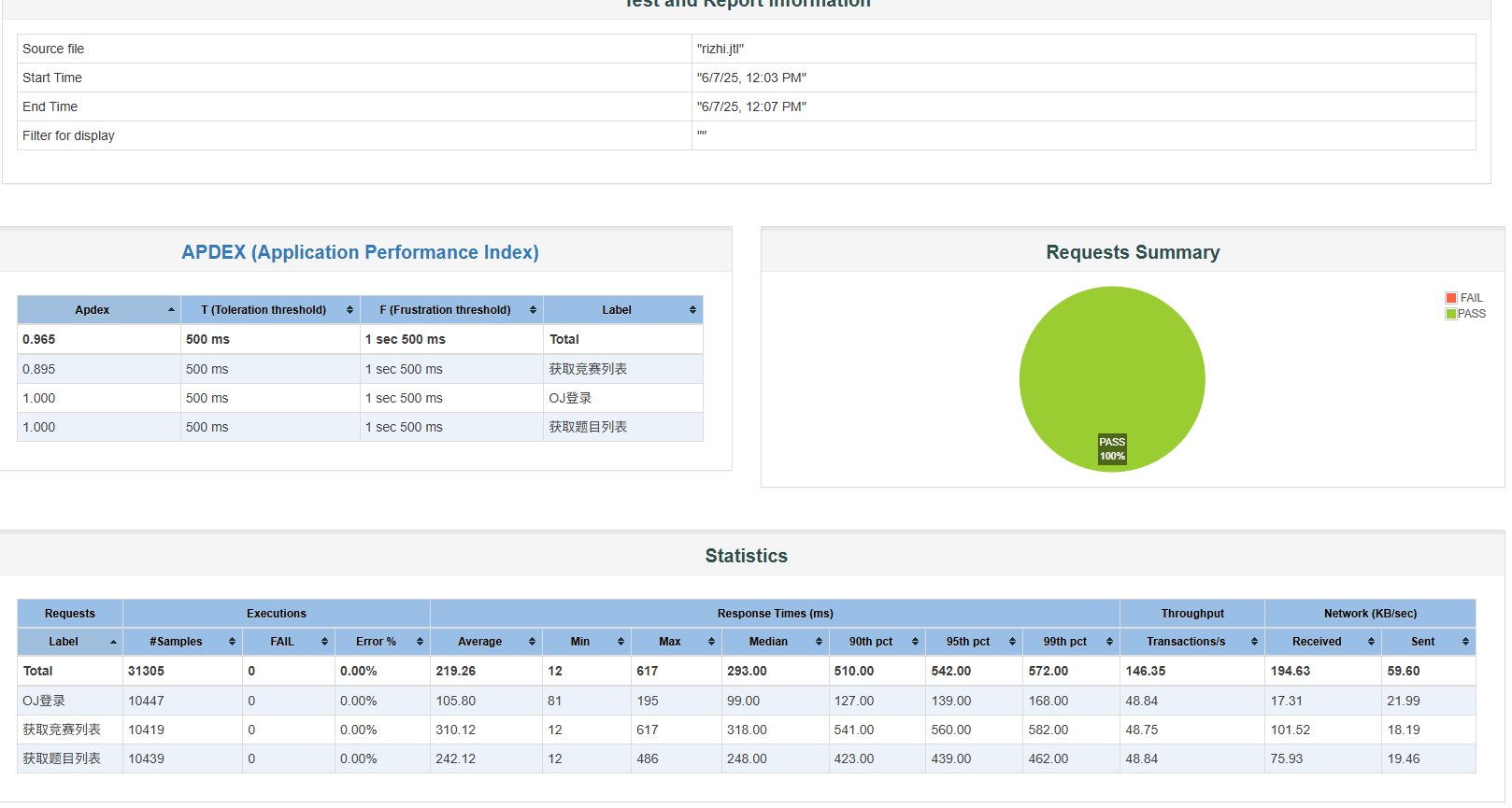Click the Throughput group header
This screenshot has height=808, width=1512.
pyautogui.click(x=1192, y=614)
